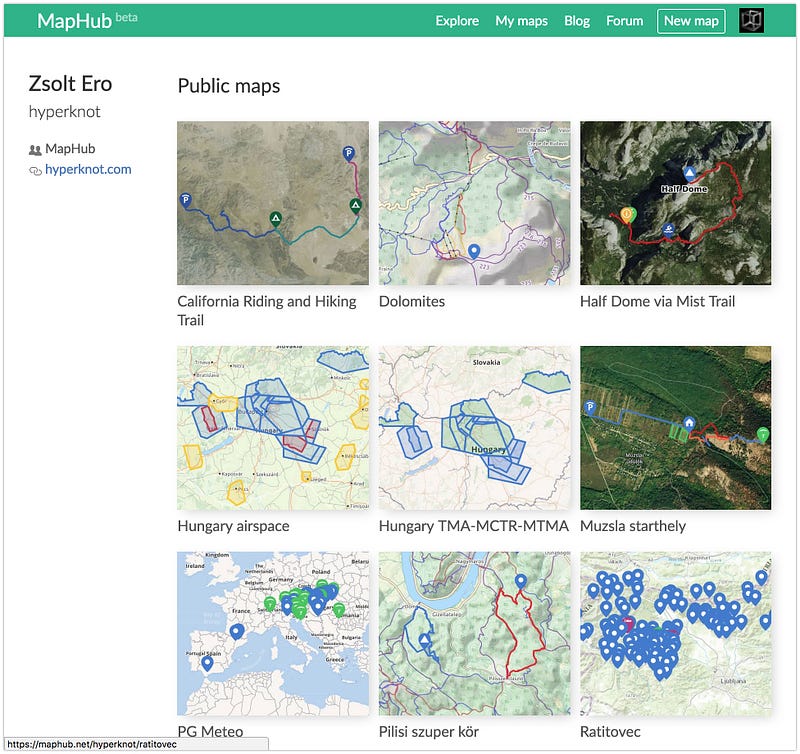Open the Hungary airspace map thumbnail
This screenshot has width=800, height=754.
tap(271, 427)
